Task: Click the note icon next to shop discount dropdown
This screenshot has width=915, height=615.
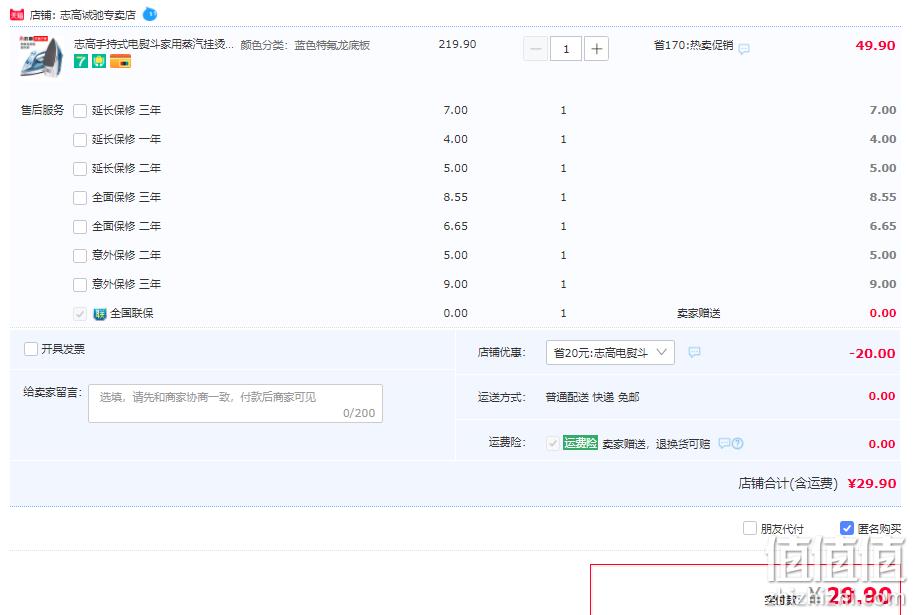Action: pos(694,352)
